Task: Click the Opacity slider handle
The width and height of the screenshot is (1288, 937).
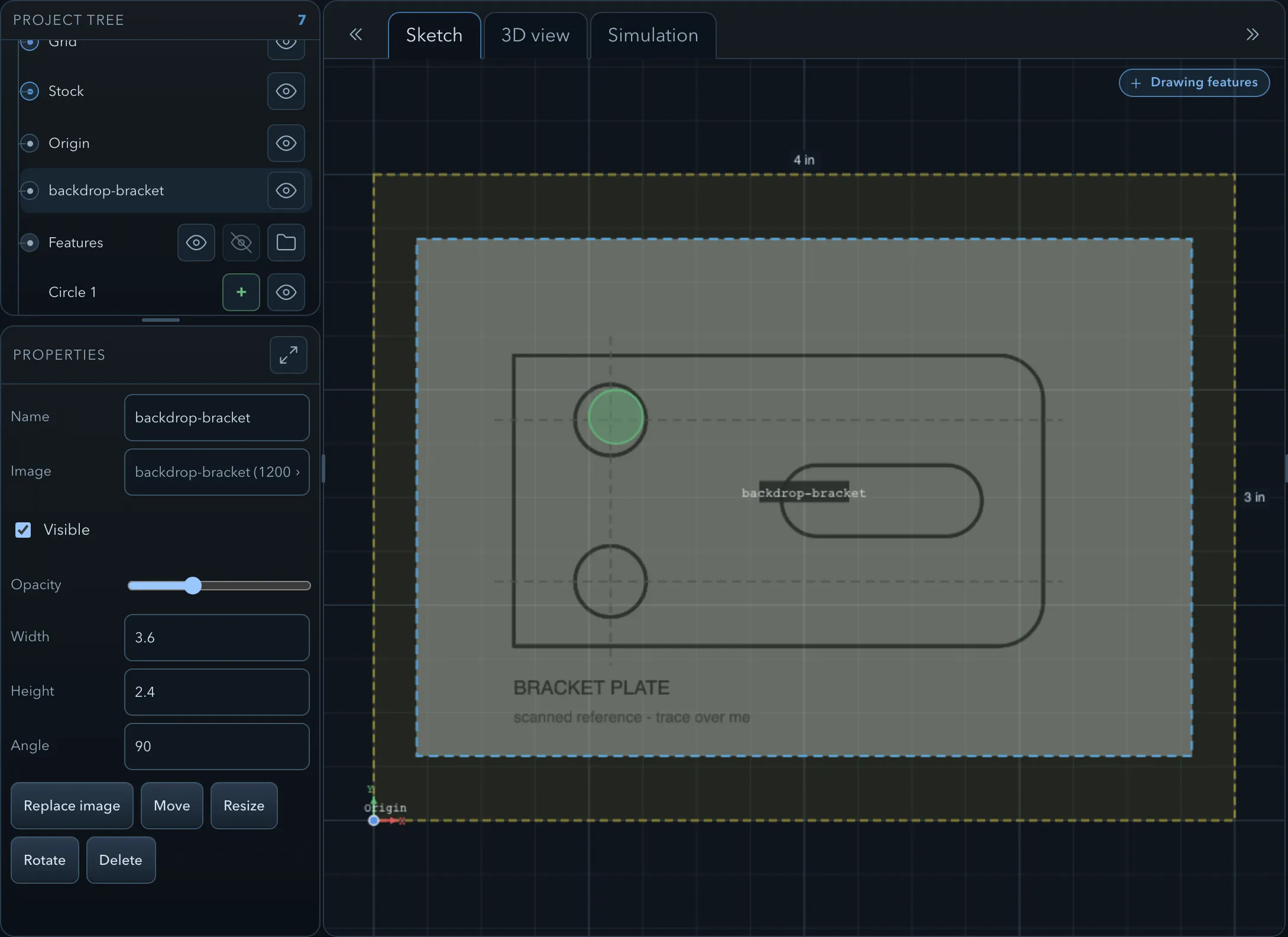Action: (193, 586)
